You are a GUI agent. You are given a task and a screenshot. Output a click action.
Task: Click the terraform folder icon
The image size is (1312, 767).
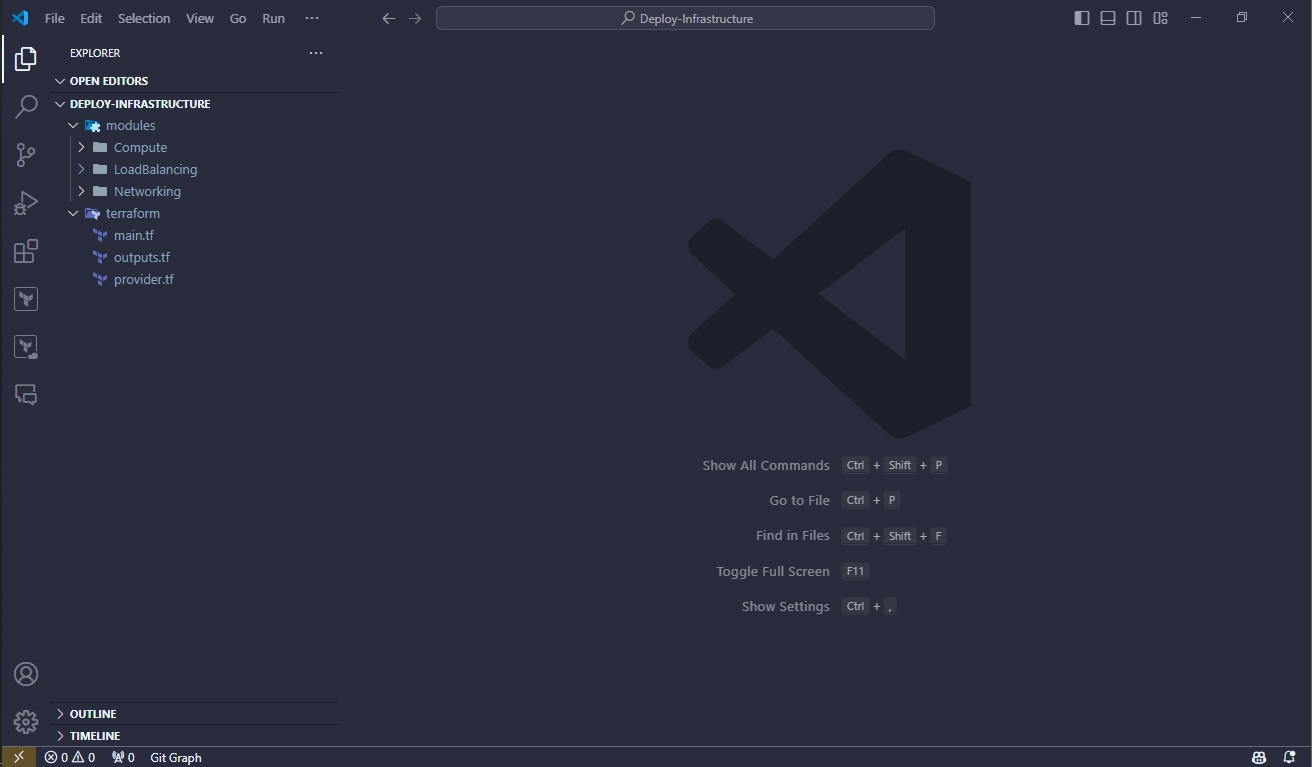click(92, 213)
